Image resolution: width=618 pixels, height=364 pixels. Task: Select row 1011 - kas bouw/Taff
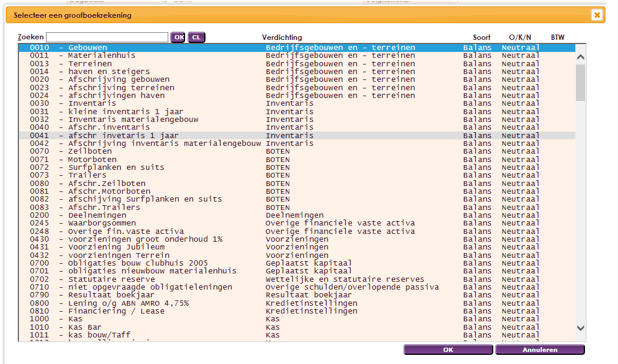pos(297,335)
